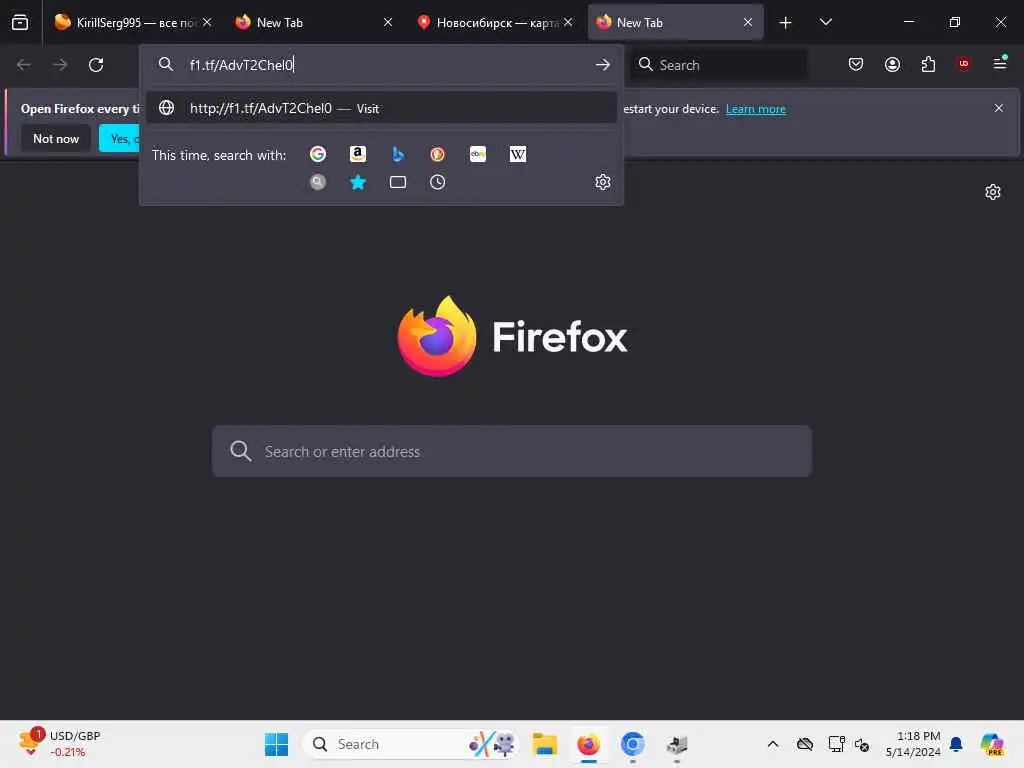This screenshot has height=768, width=1024.
Task: Open a new tab with plus button
Action: (785, 22)
